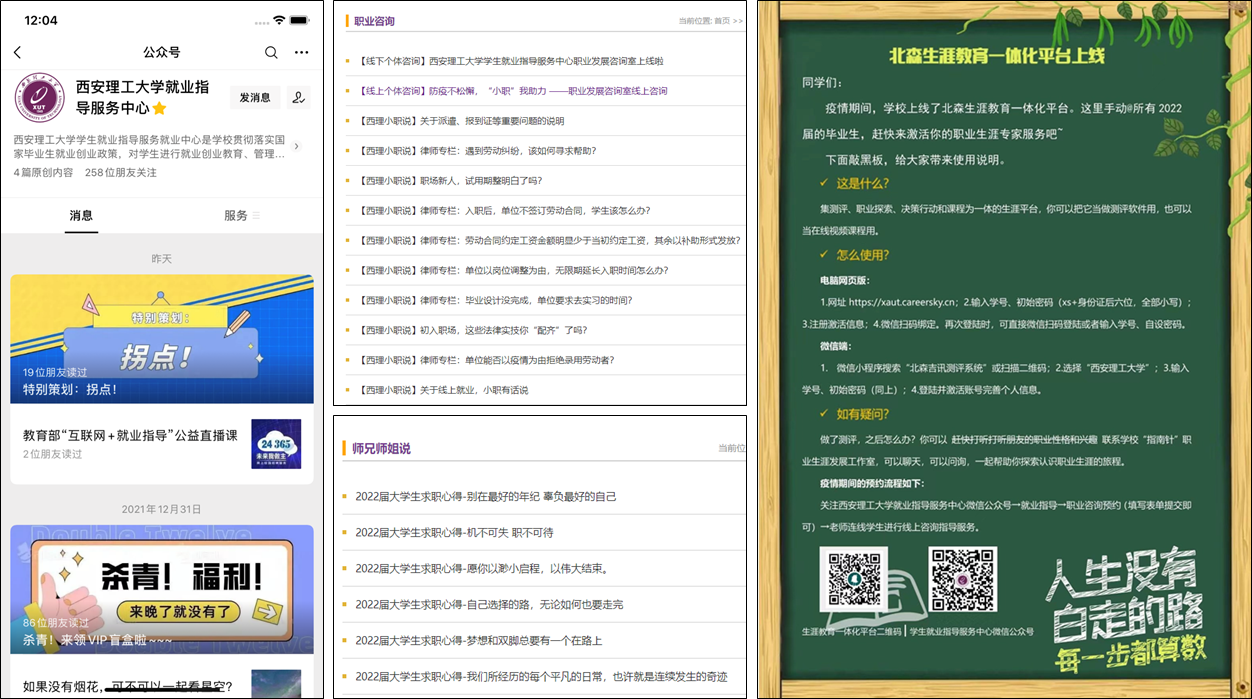Image resolution: width=1252 pixels, height=699 pixels.
Task: Click the 电脑网页版 label on the poster
Action: click(844, 281)
